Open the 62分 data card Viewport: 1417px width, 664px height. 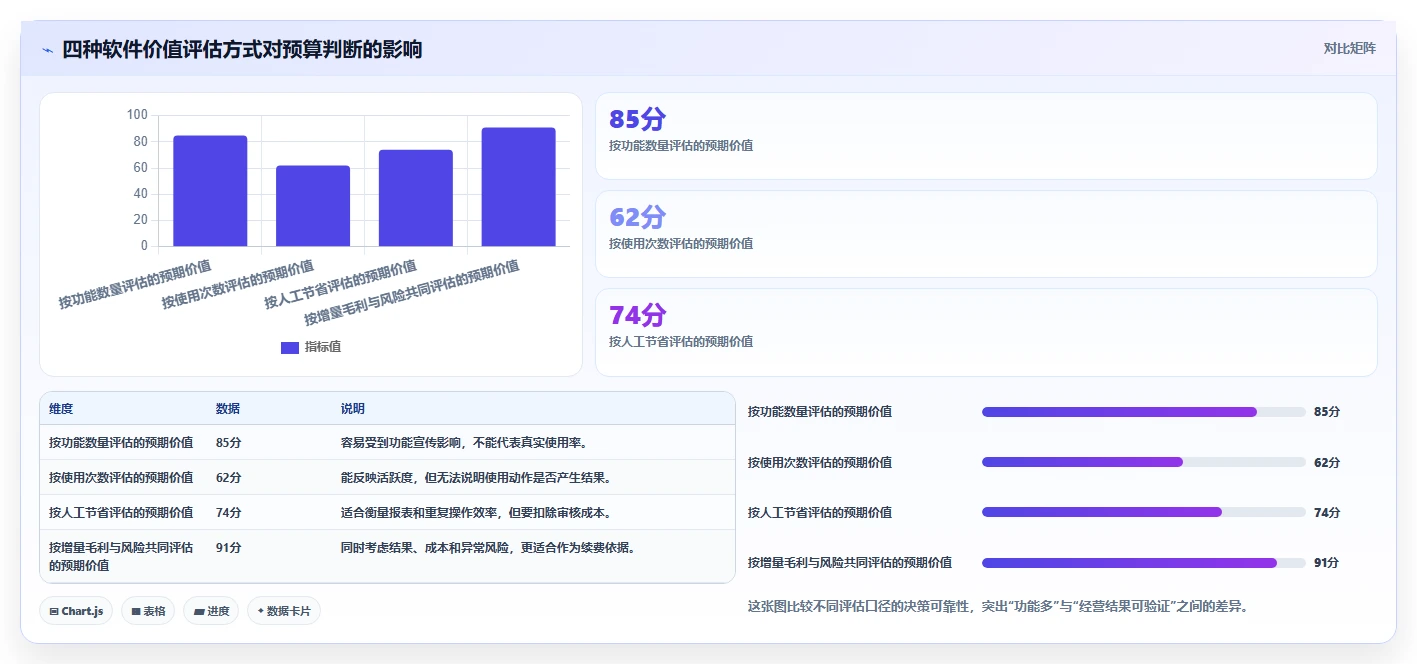[x=986, y=234]
